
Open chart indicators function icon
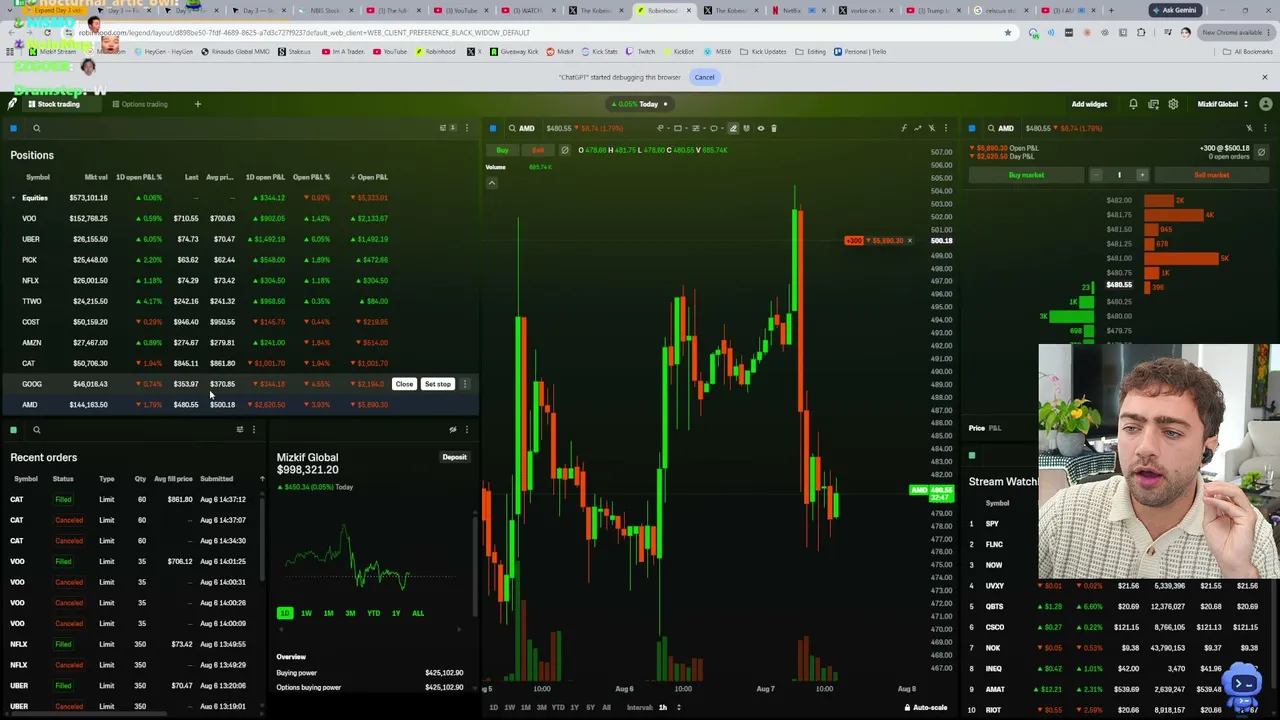(x=904, y=128)
